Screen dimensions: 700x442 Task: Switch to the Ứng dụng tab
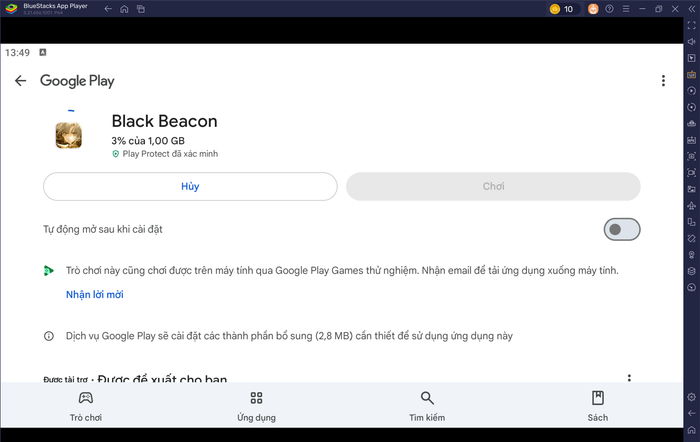click(256, 406)
